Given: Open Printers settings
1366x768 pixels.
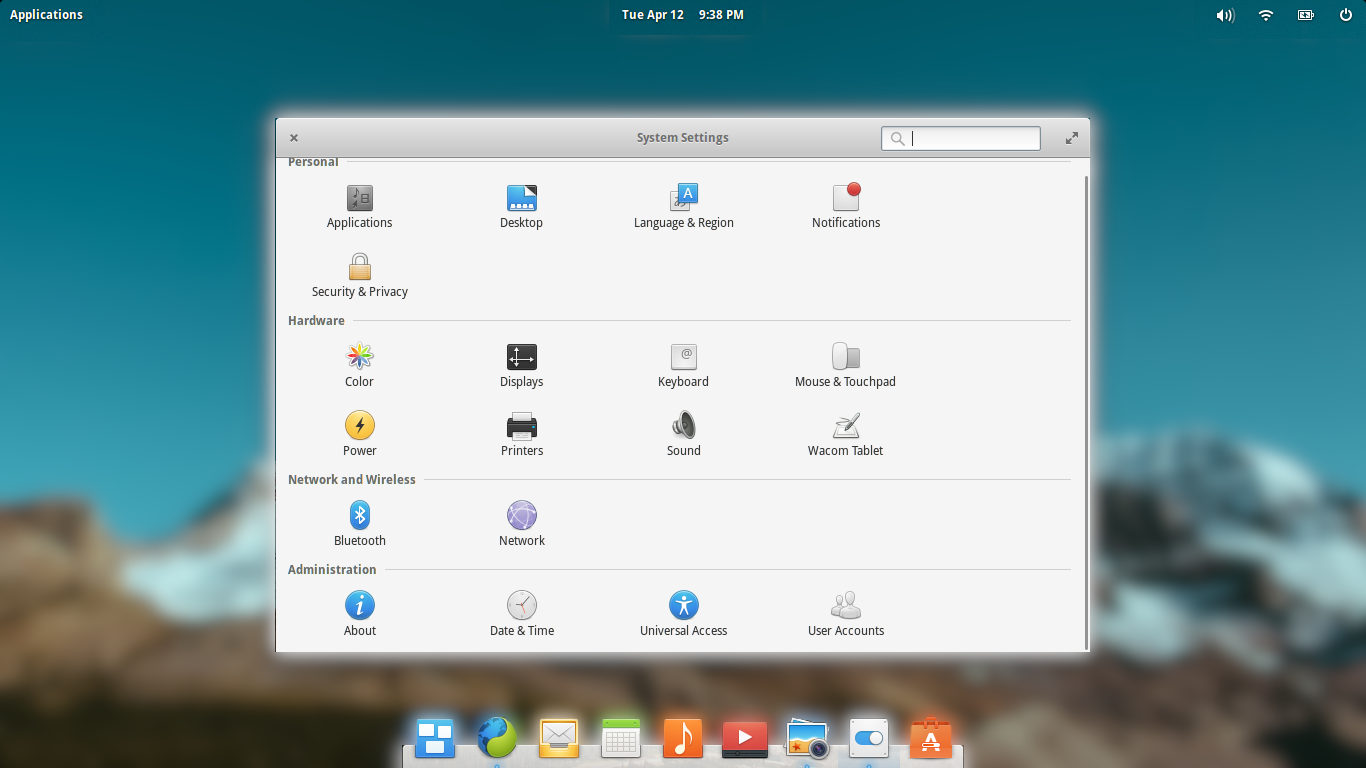Looking at the screenshot, I should point(522,435).
